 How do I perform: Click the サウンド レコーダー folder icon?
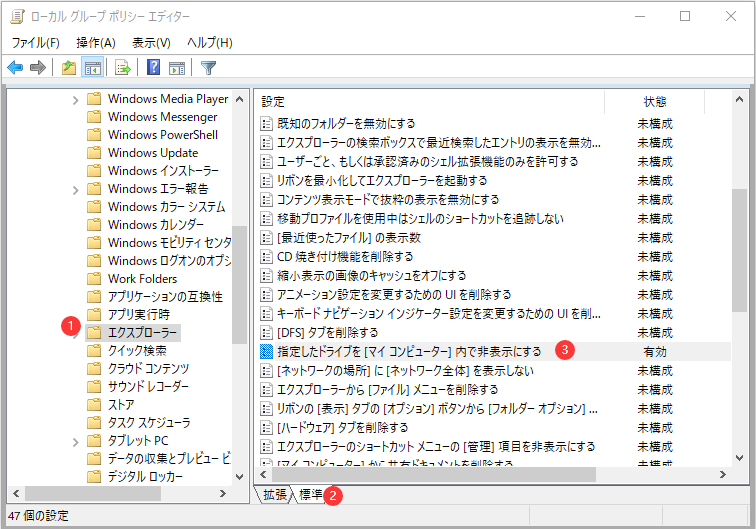[x=94, y=387]
